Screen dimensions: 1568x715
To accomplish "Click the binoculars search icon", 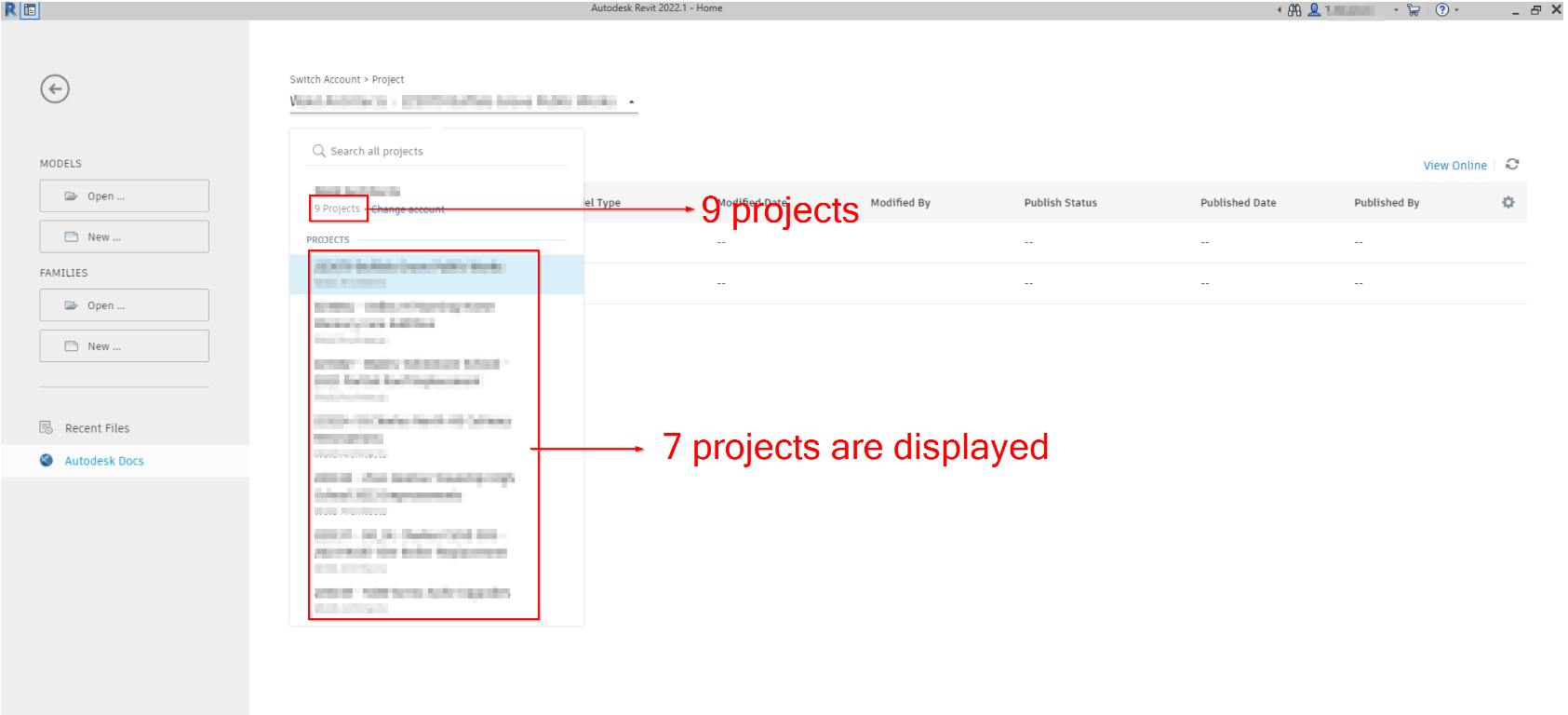I will (1294, 10).
